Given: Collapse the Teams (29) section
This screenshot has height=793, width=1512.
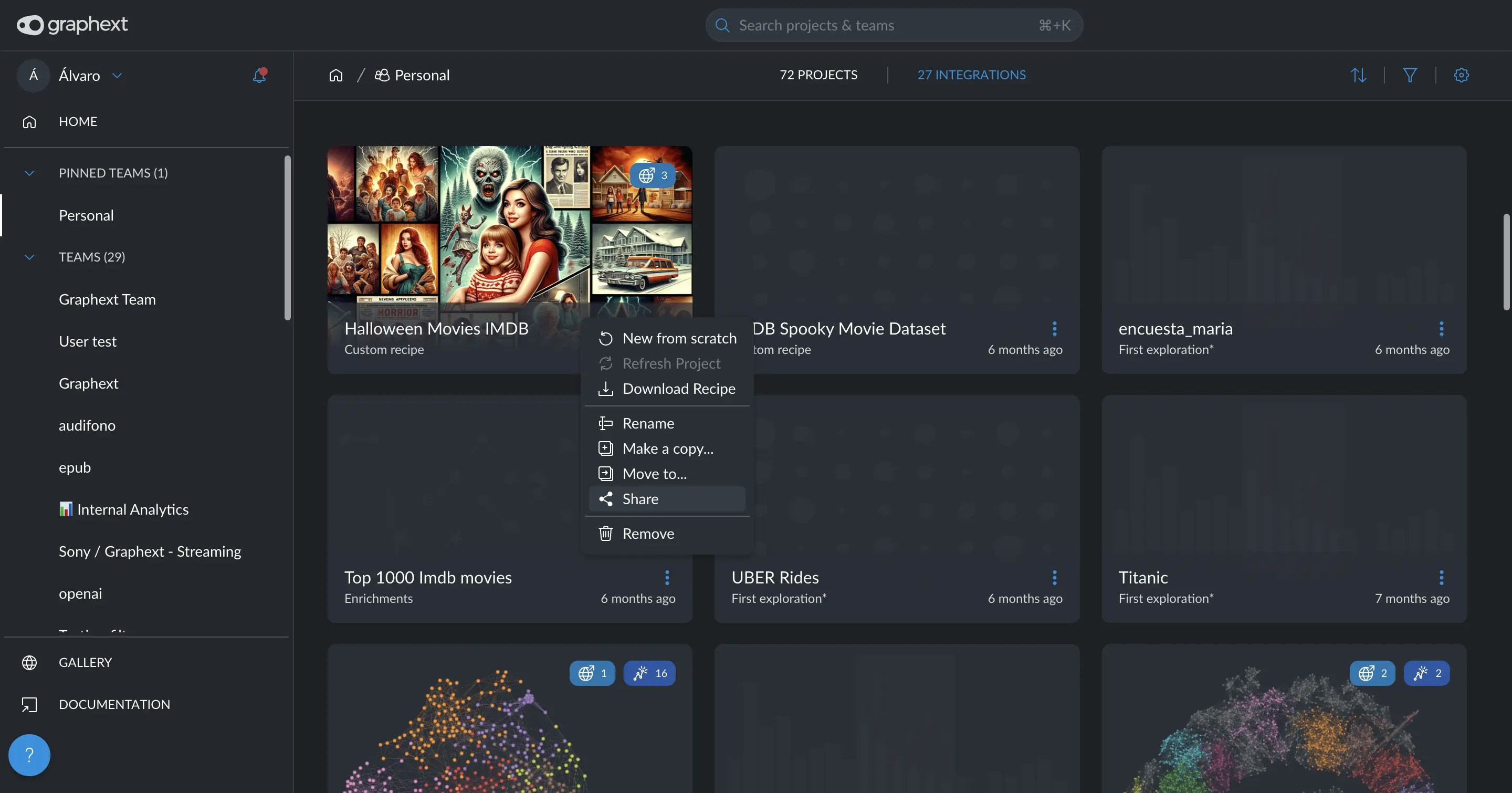Looking at the screenshot, I should pos(29,257).
